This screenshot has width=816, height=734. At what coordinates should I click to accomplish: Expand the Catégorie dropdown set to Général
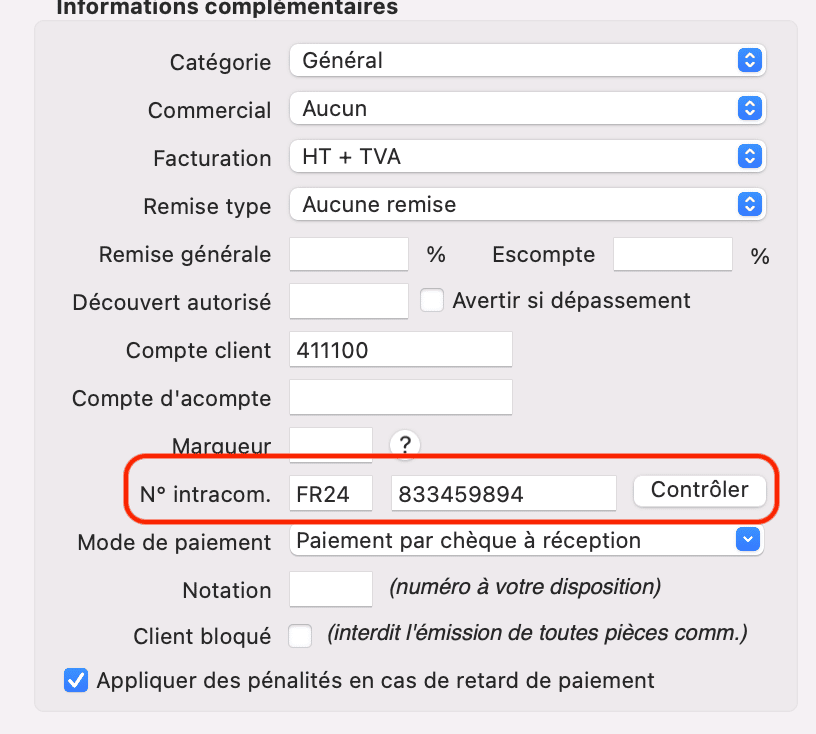click(x=527, y=60)
